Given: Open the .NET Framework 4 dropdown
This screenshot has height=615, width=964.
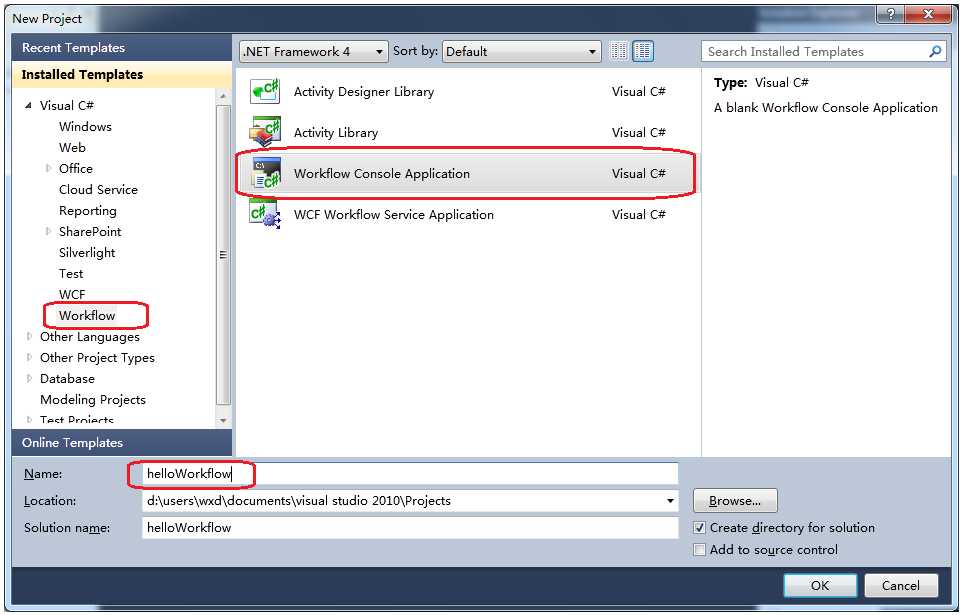Looking at the screenshot, I should tap(314, 52).
